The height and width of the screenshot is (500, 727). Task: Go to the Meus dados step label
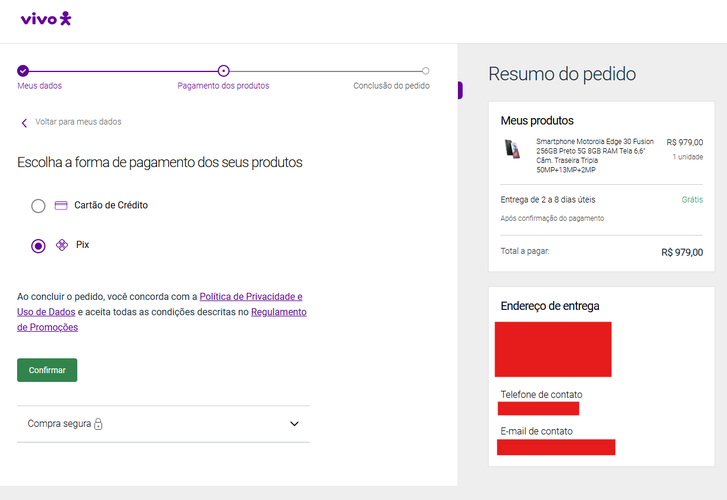[39, 86]
